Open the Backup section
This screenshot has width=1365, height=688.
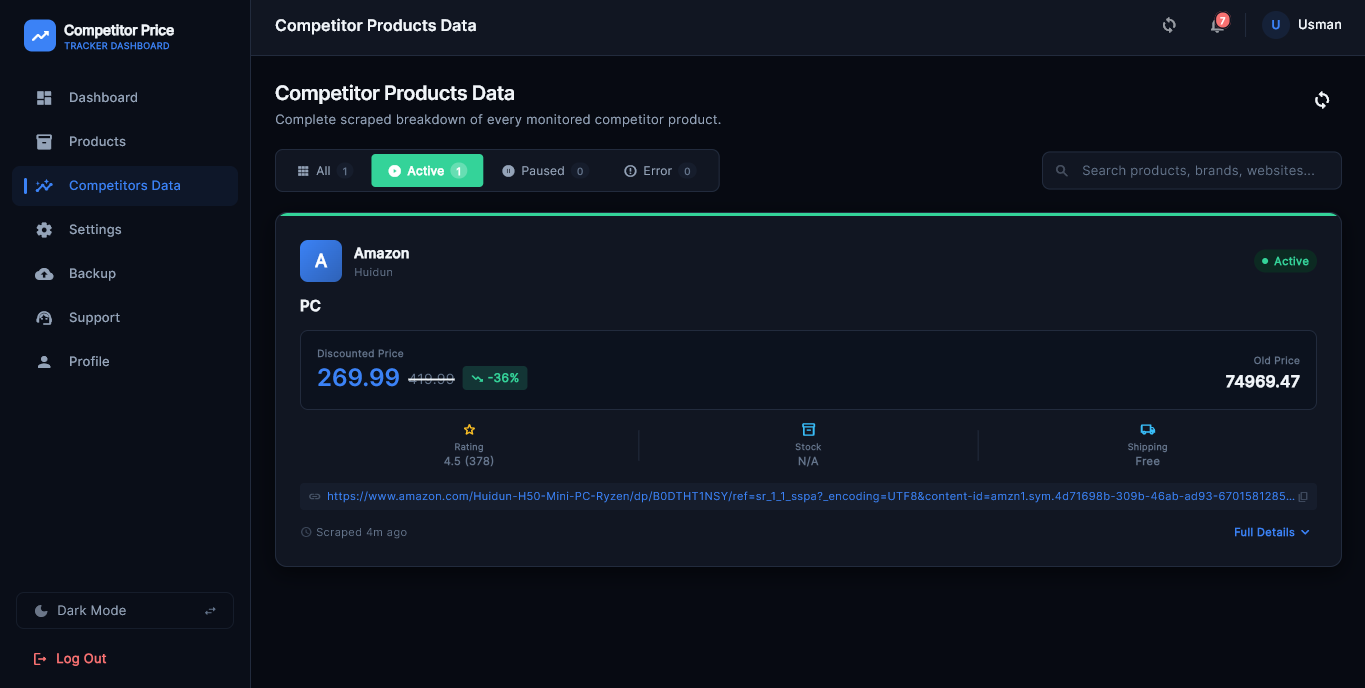click(x=125, y=273)
